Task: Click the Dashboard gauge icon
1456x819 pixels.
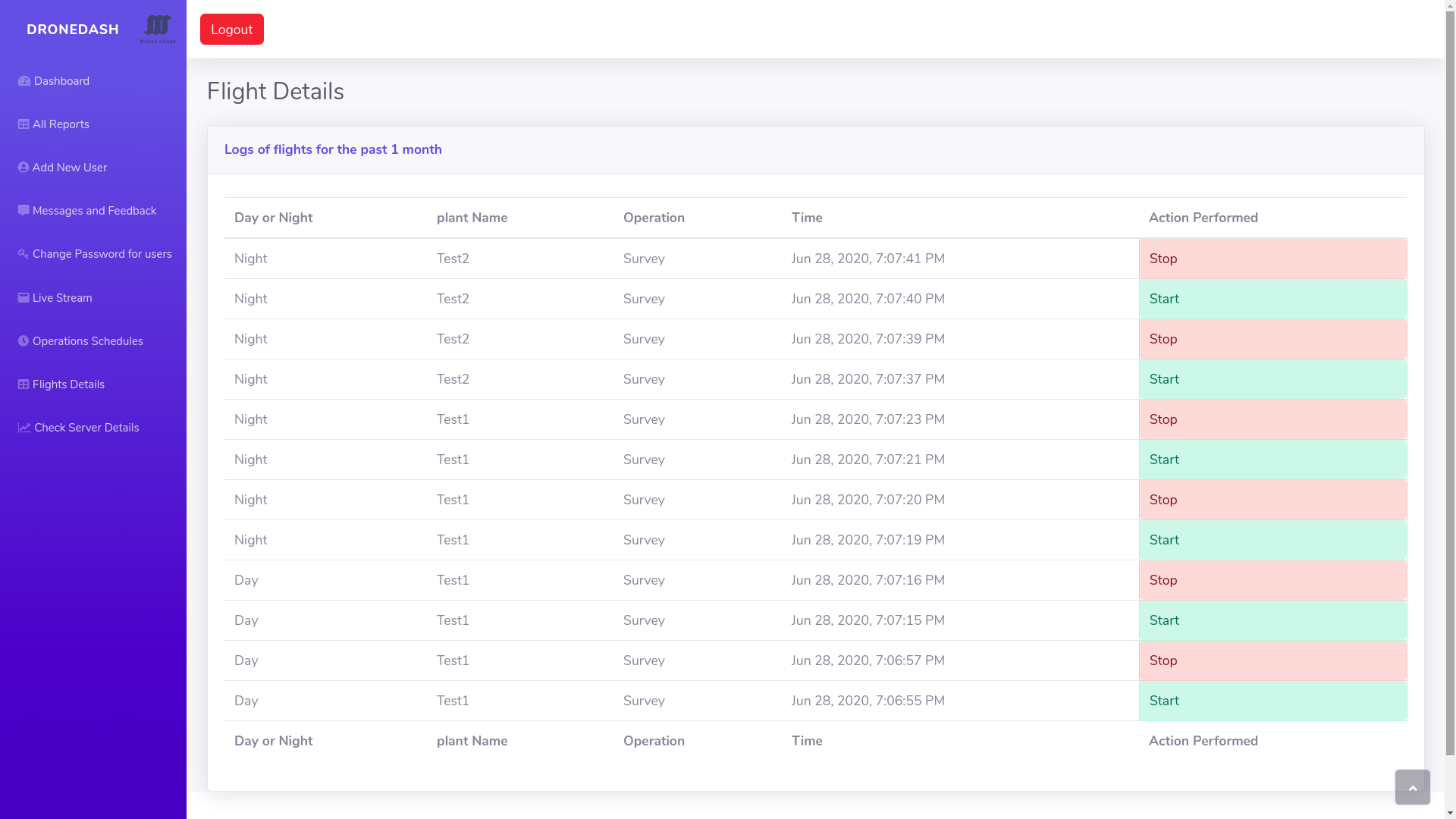Action: 24,81
